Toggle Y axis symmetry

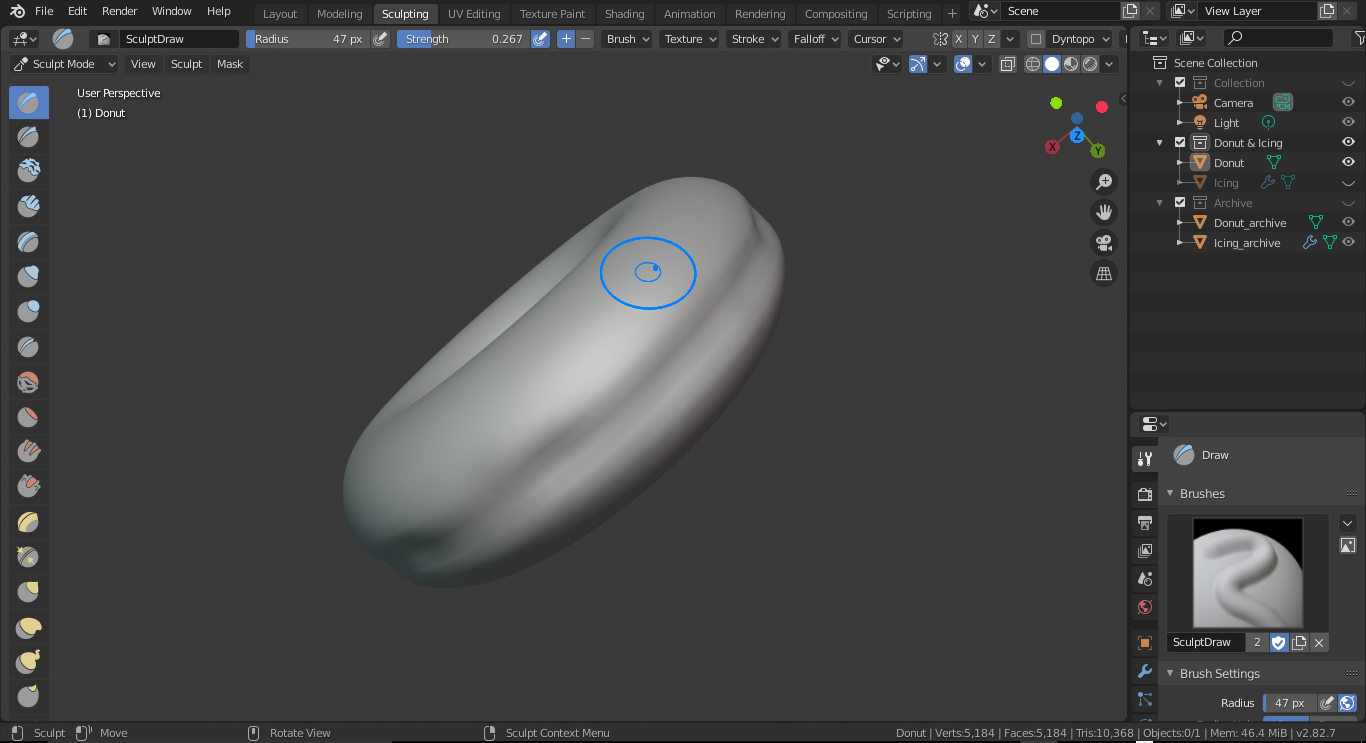click(975, 39)
